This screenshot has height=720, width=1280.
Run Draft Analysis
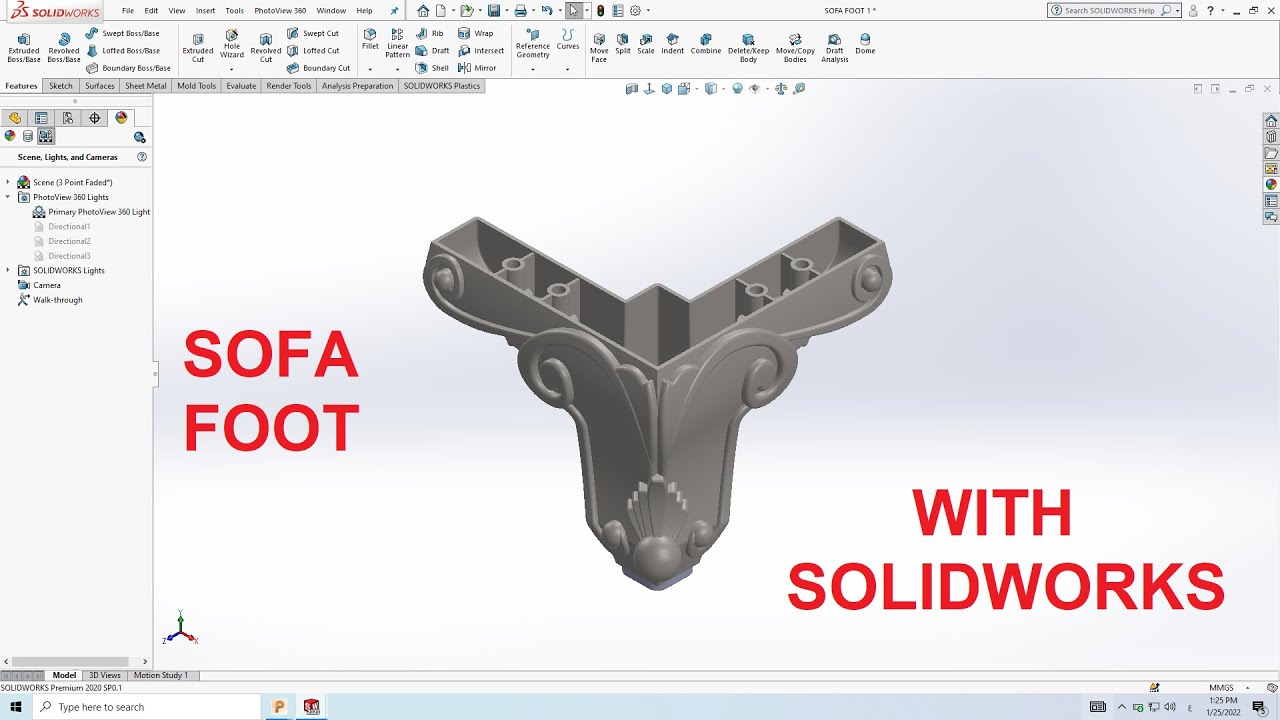(835, 47)
